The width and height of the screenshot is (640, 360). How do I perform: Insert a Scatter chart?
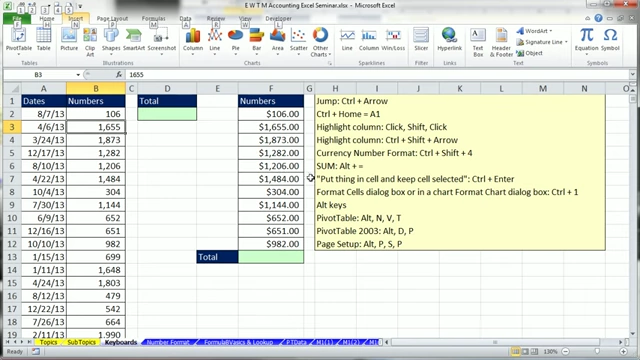299,41
